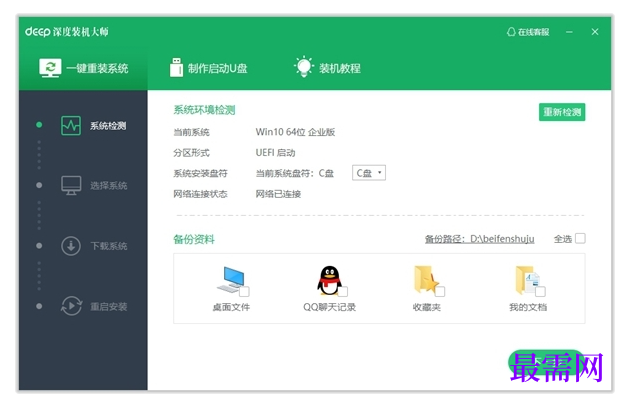Click the 选择系统 monitor icon in sidebar
This screenshot has height=399, width=622.
pyautogui.click(x=71, y=185)
